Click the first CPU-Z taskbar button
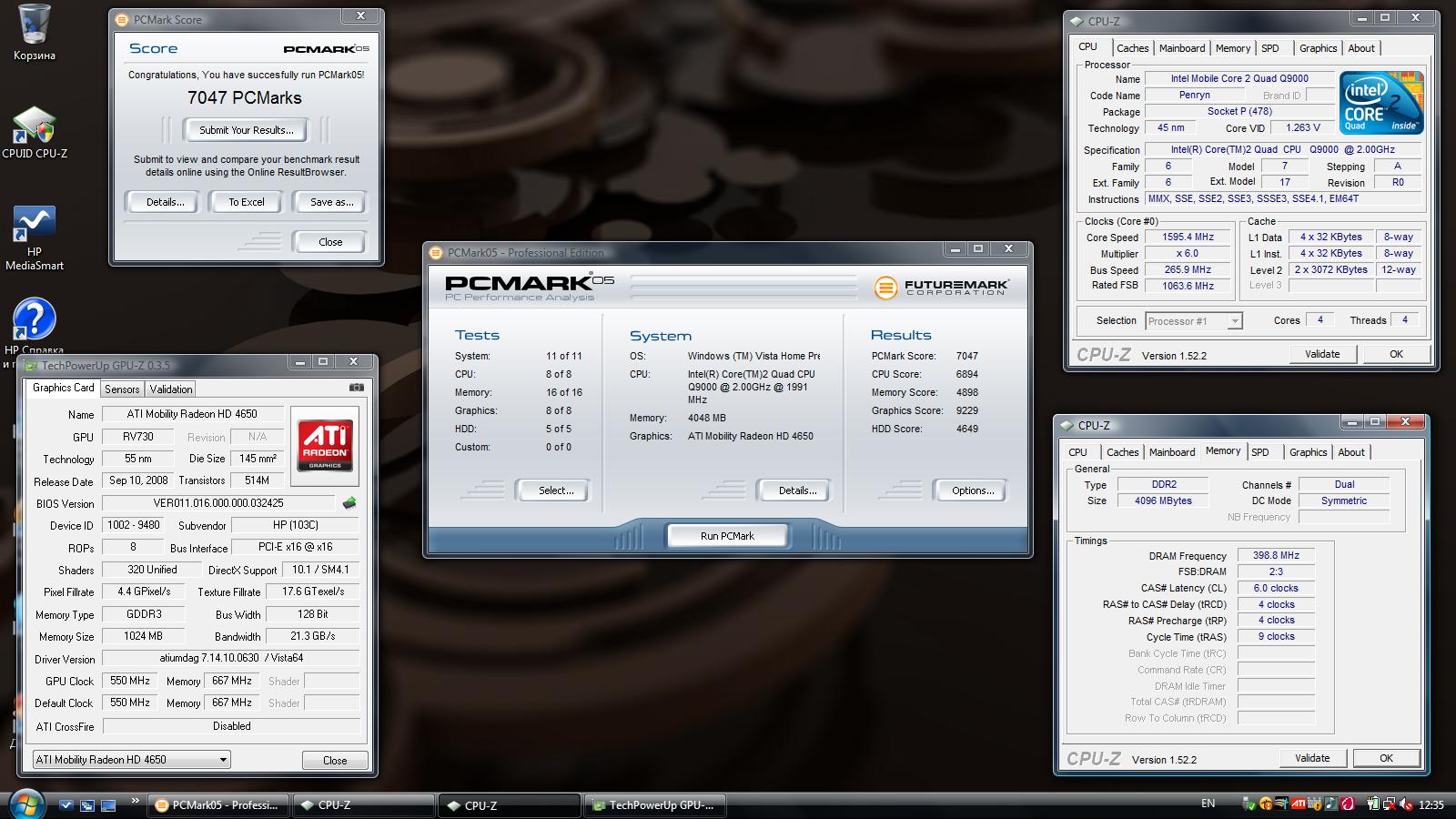Image resolution: width=1456 pixels, height=819 pixels. click(364, 805)
